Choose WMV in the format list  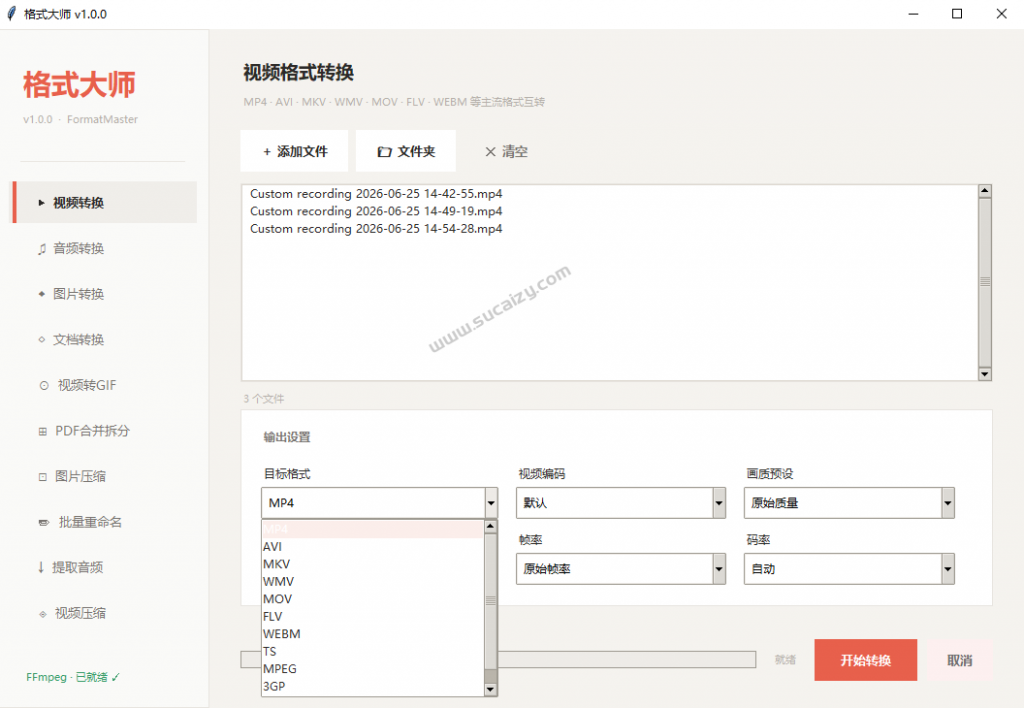pos(373,581)
